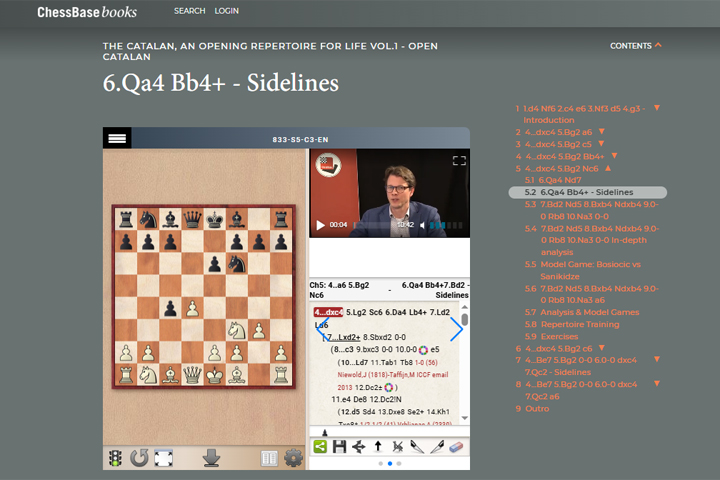Select the eraser tool icon
The width and height of the screenshot is (720, 480).
click(x=456, y=446)
